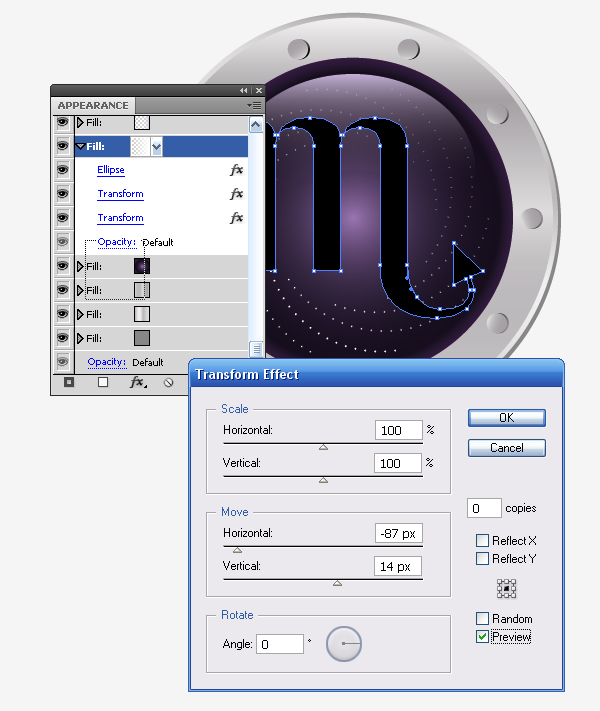Toggle visibility of the Ellipse effect

(x=63, y=170)
